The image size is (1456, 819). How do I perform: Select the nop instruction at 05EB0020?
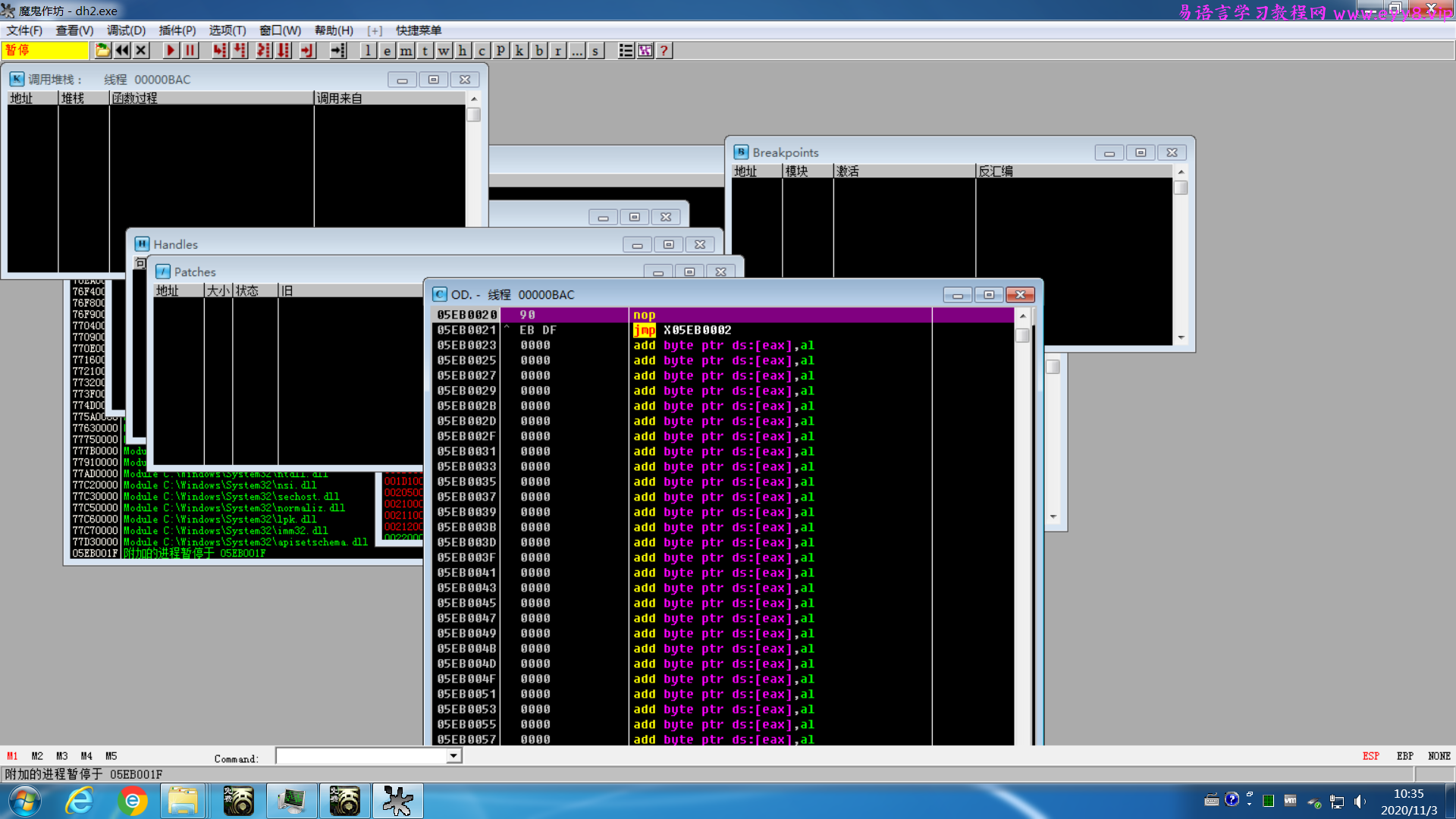tap(723, 315)
